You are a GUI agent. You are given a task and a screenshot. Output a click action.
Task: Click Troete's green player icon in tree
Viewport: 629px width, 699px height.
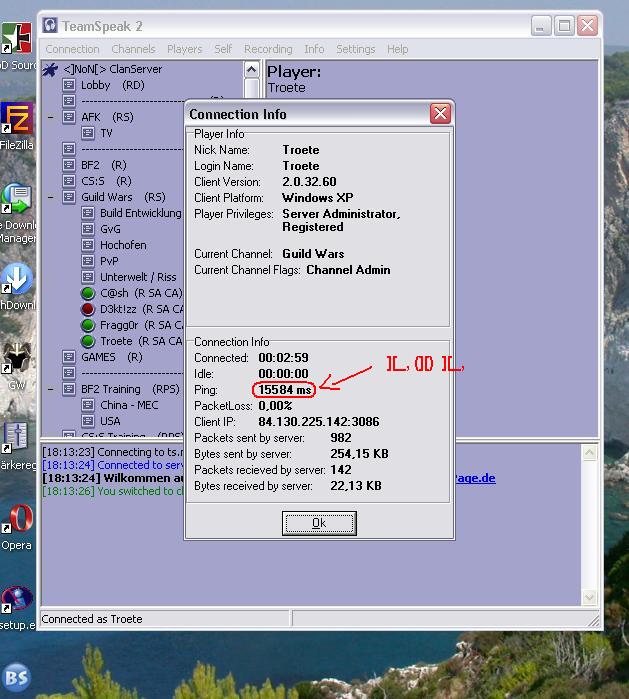coord(88,342)
